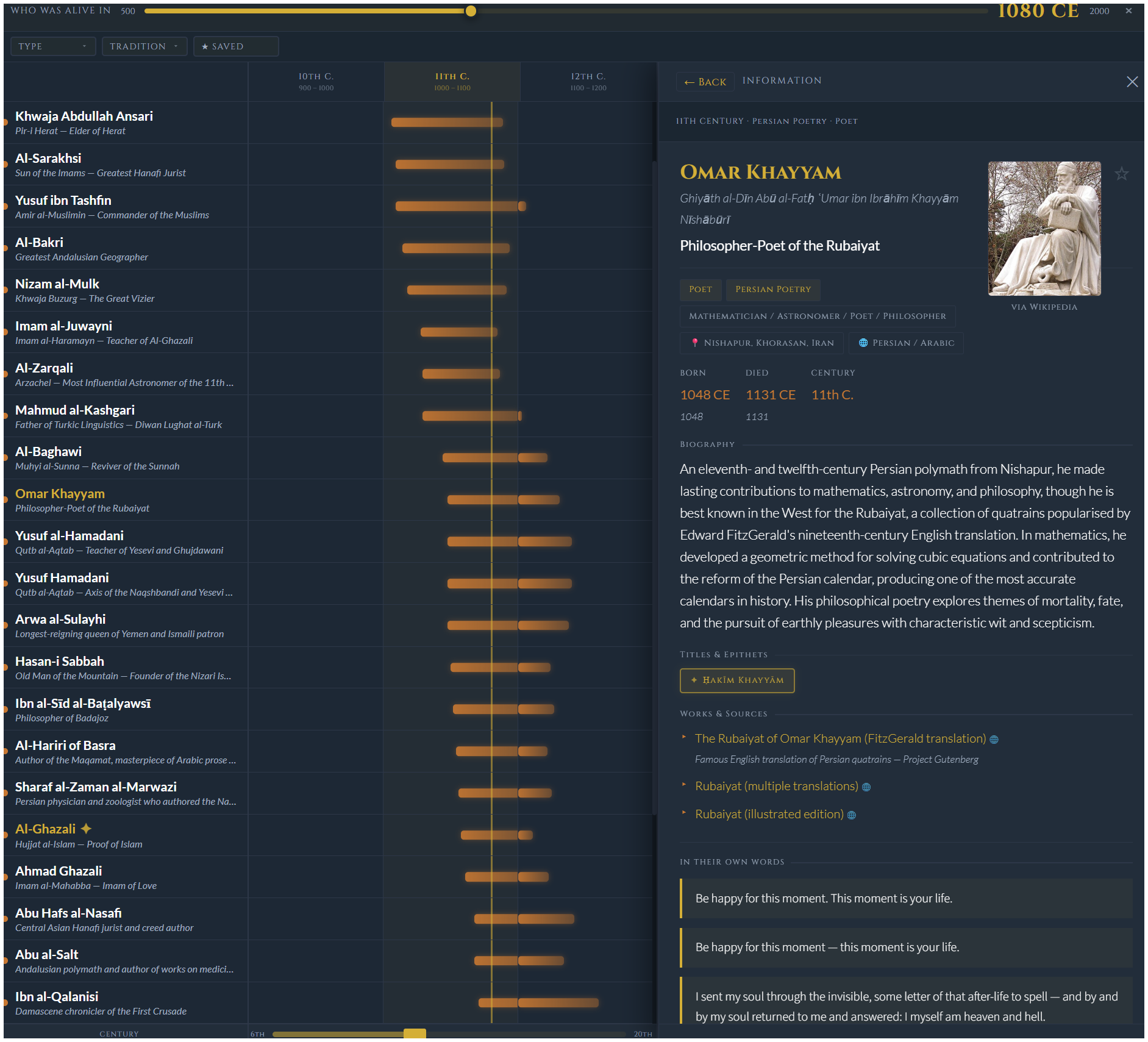Select the 10th C. column header
1148x1042 pixels.
[x=315, y=81]
